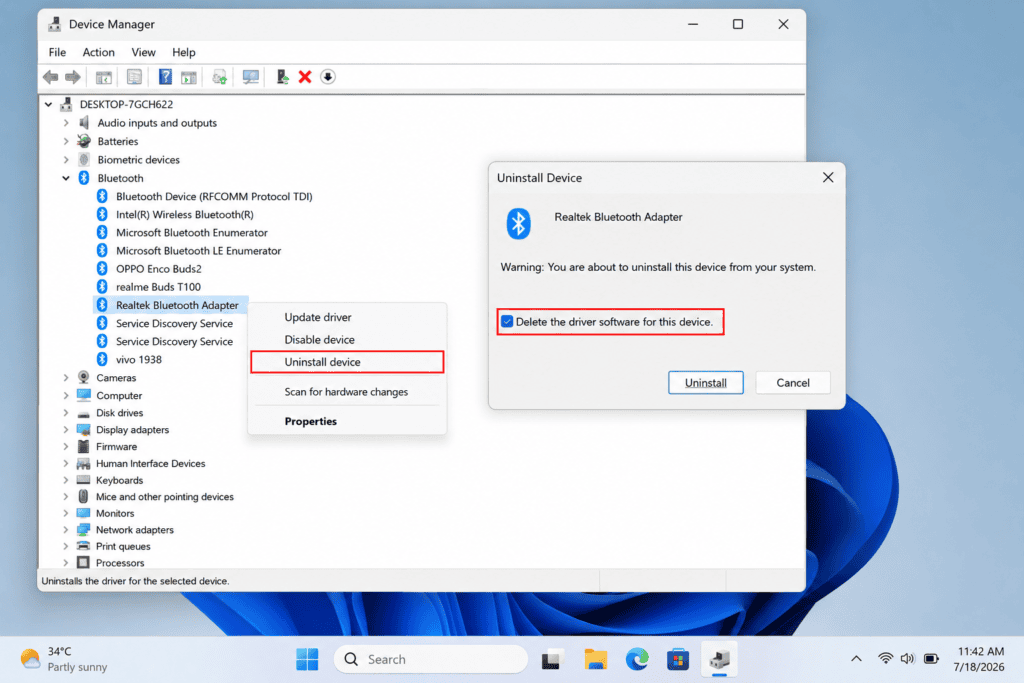The image size is (1024, 683).
Task: Collapse the Bluetooth category
Action: click(66, 178)
